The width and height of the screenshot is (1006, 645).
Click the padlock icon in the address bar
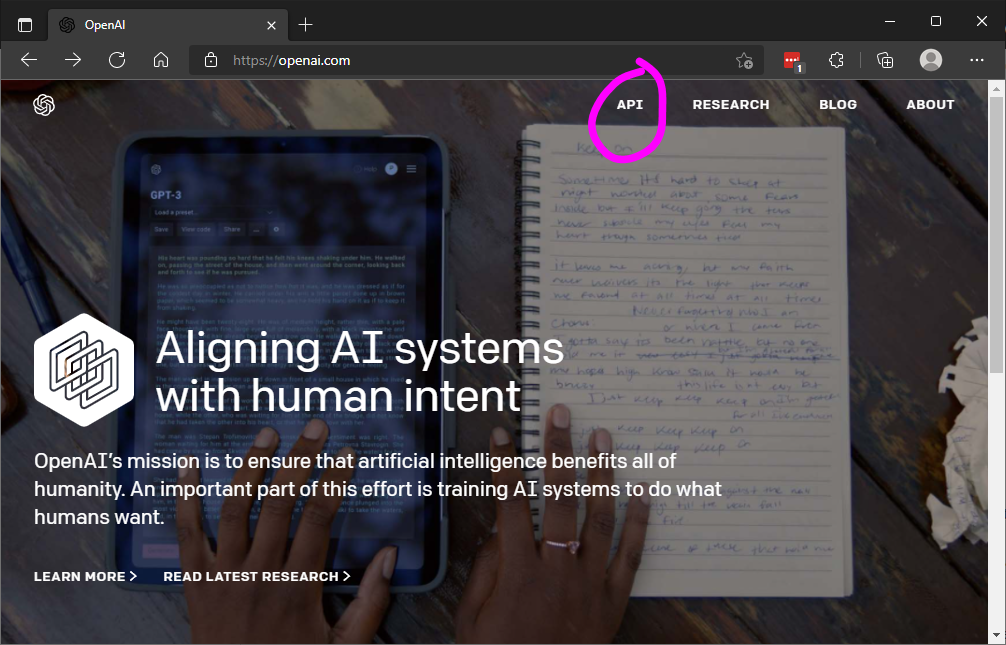[210, 60]
